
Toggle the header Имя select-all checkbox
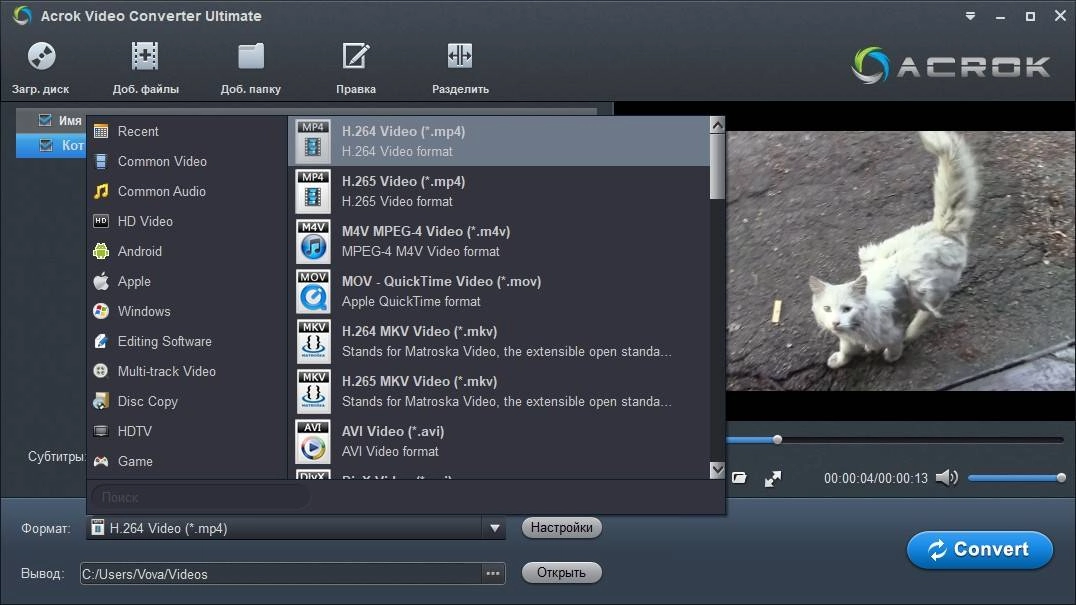click(45, 120)
